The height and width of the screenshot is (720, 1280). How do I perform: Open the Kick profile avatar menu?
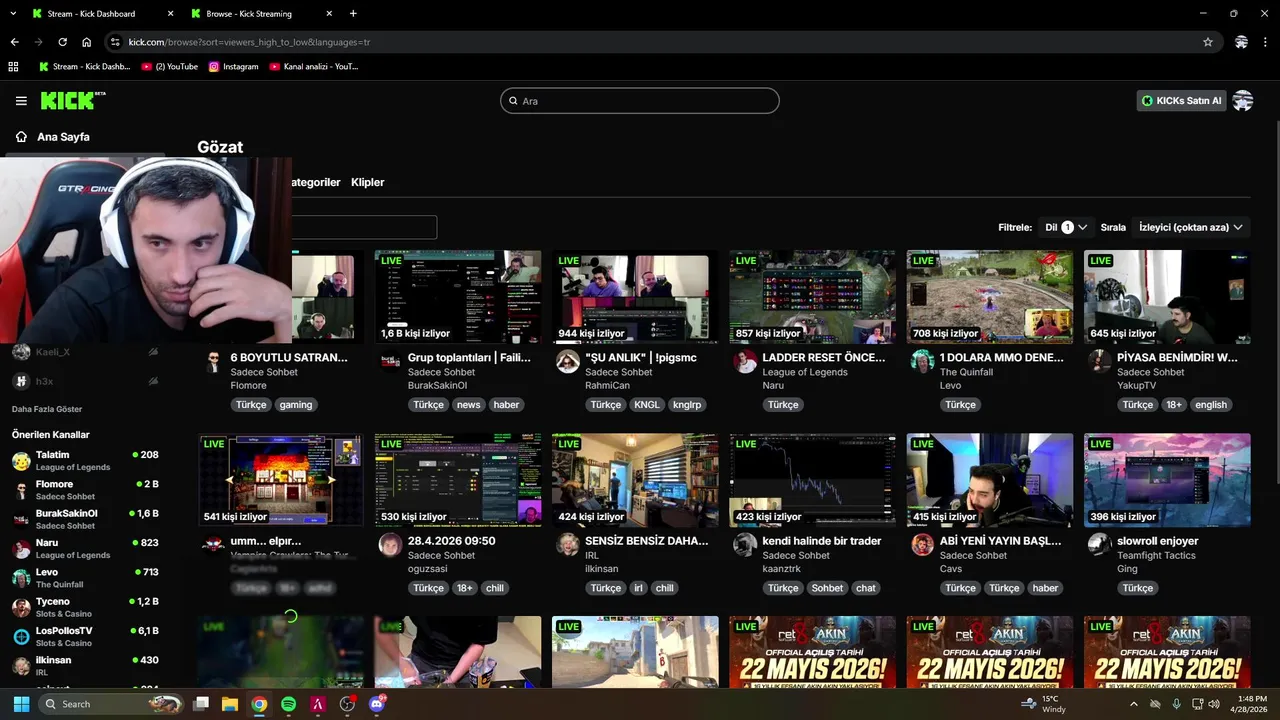1243,101
